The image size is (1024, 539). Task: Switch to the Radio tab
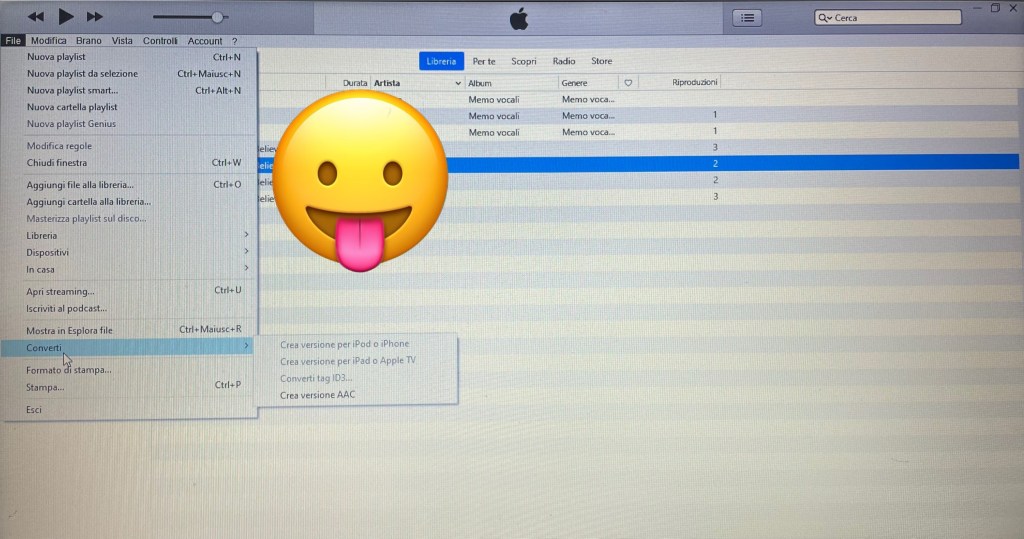pos(564,61)
